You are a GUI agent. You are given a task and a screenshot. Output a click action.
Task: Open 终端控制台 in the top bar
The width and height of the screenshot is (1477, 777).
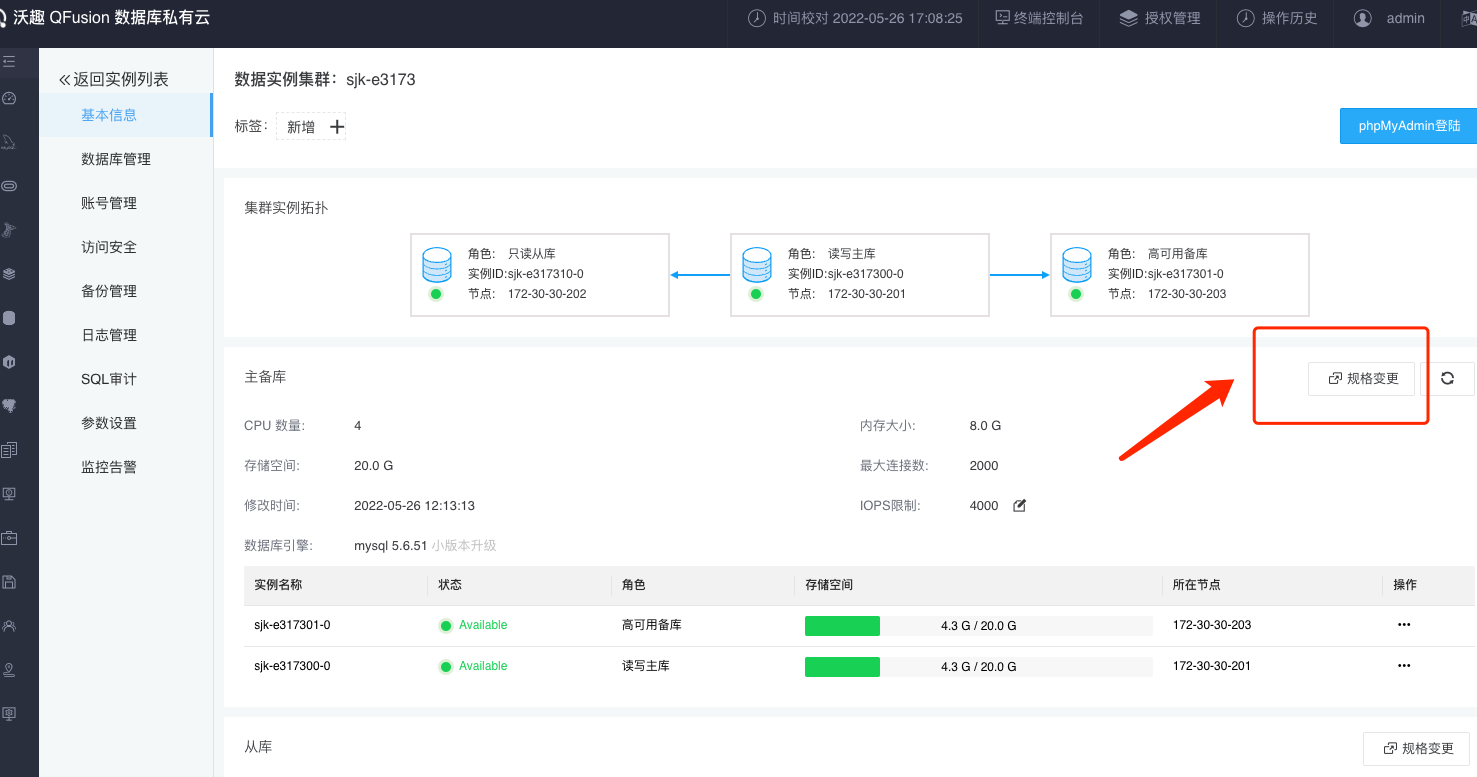1039,18
